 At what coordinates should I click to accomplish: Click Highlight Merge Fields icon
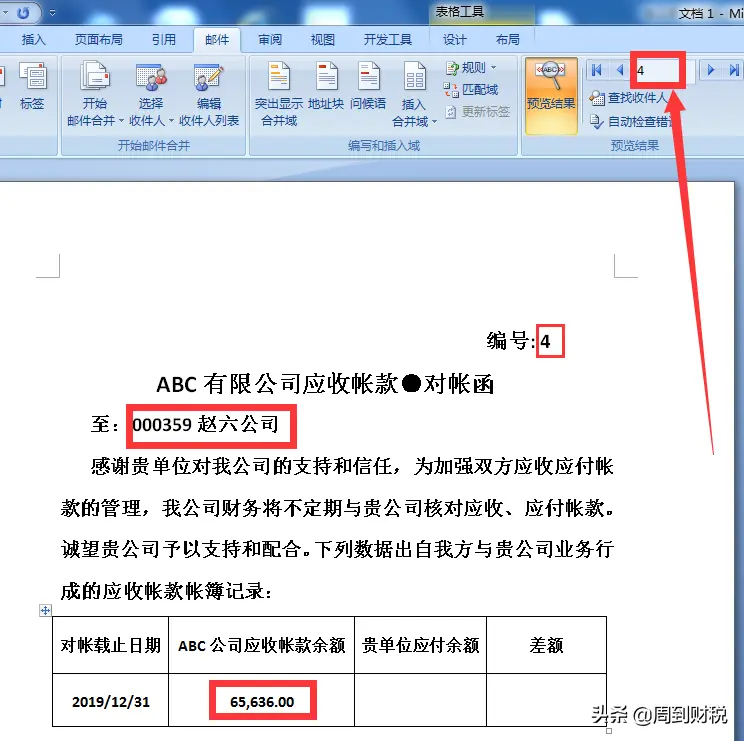(278, 84)
